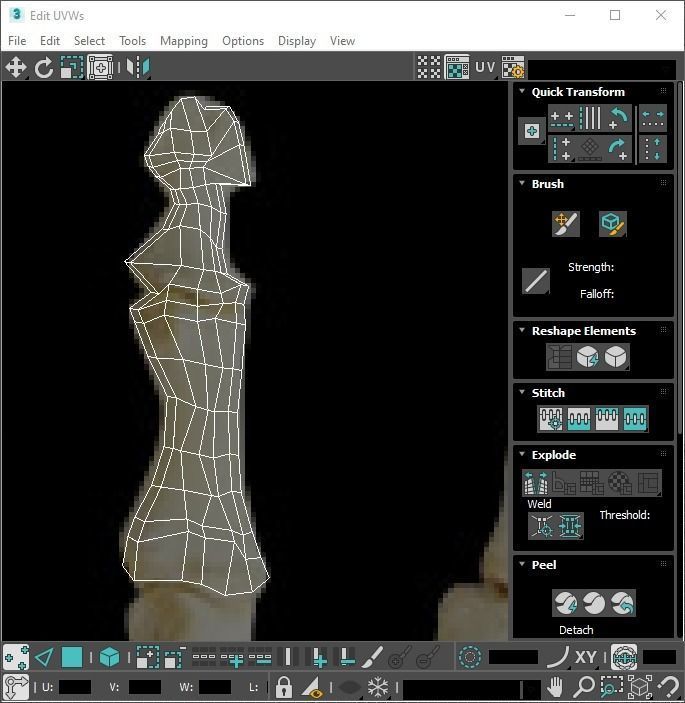Click the U coordinate input field
Image resolution: width=685 pixels, height=703 pixels.
point(74,687)
